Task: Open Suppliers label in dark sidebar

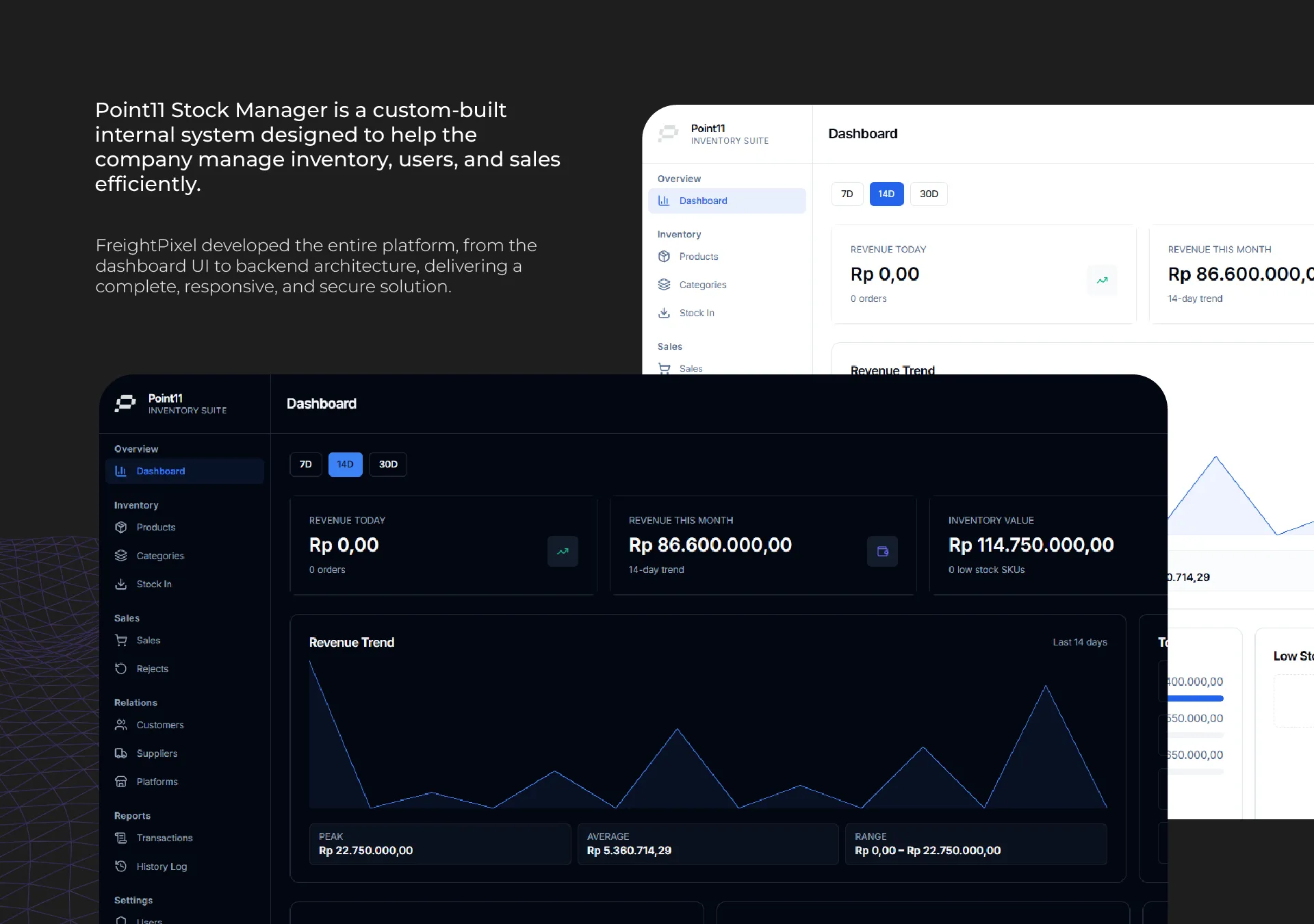Action: click(x=157, y=754)
